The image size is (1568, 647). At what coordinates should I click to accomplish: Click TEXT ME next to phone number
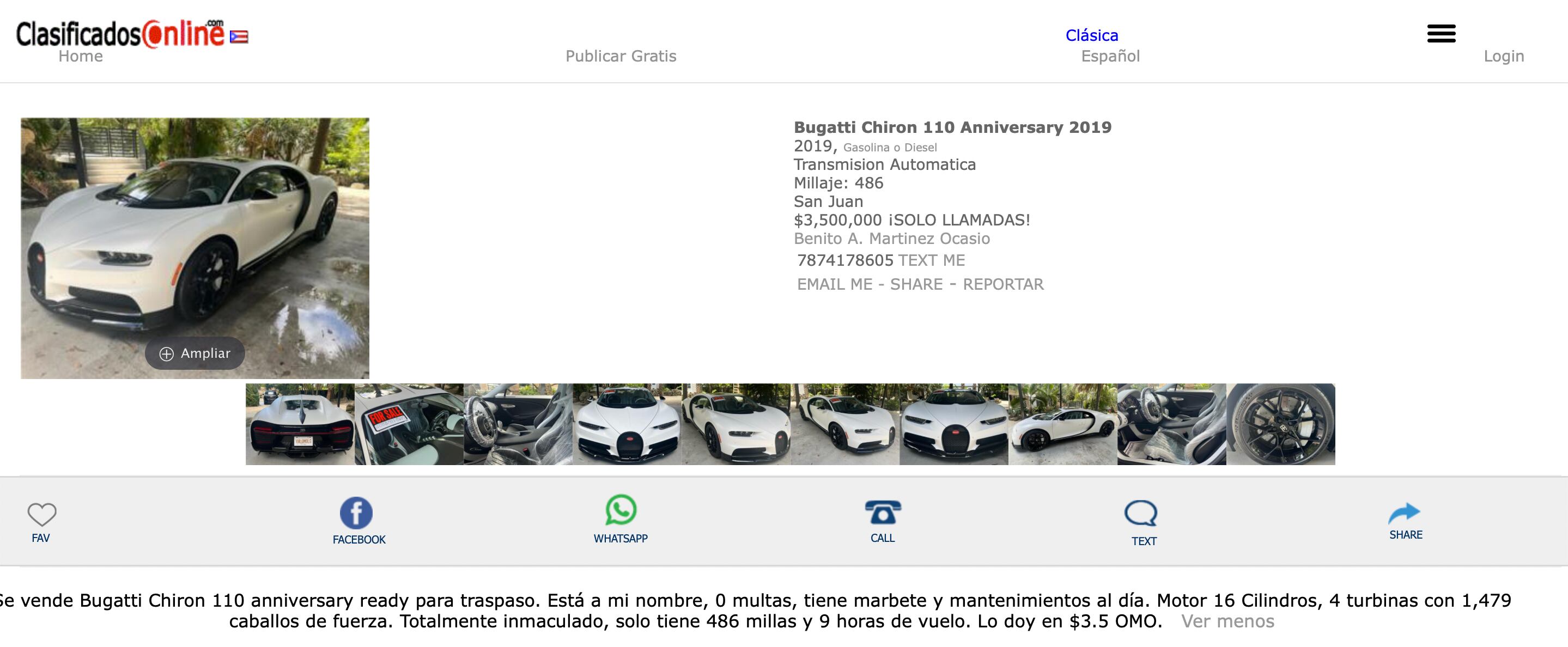coord(931,260)
